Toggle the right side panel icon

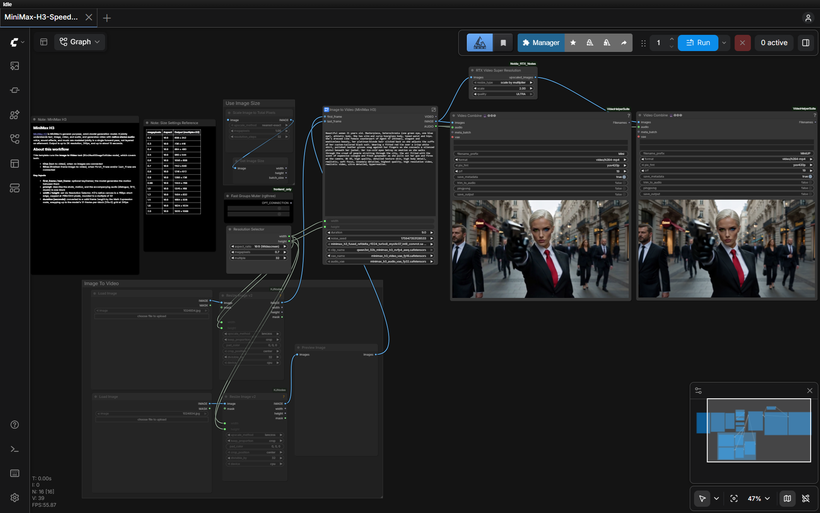point(805,43)
